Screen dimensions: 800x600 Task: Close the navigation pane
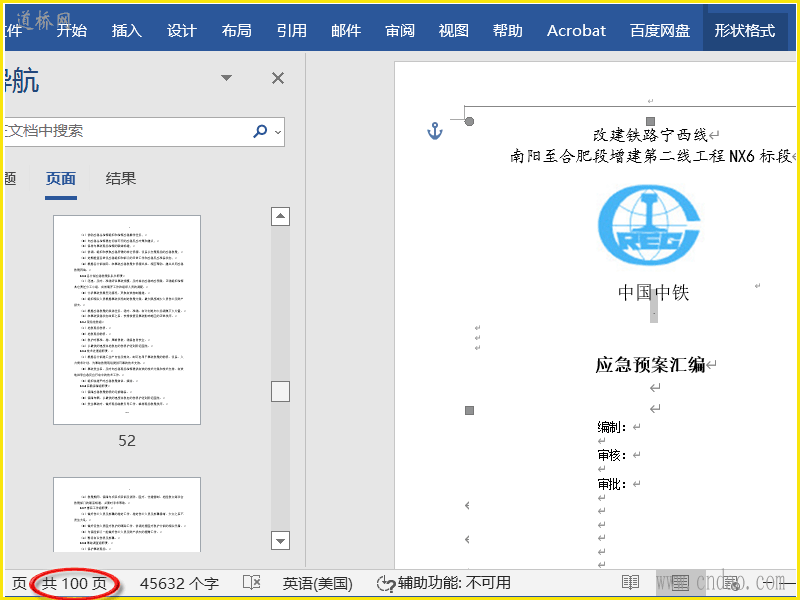click(278, 78)
